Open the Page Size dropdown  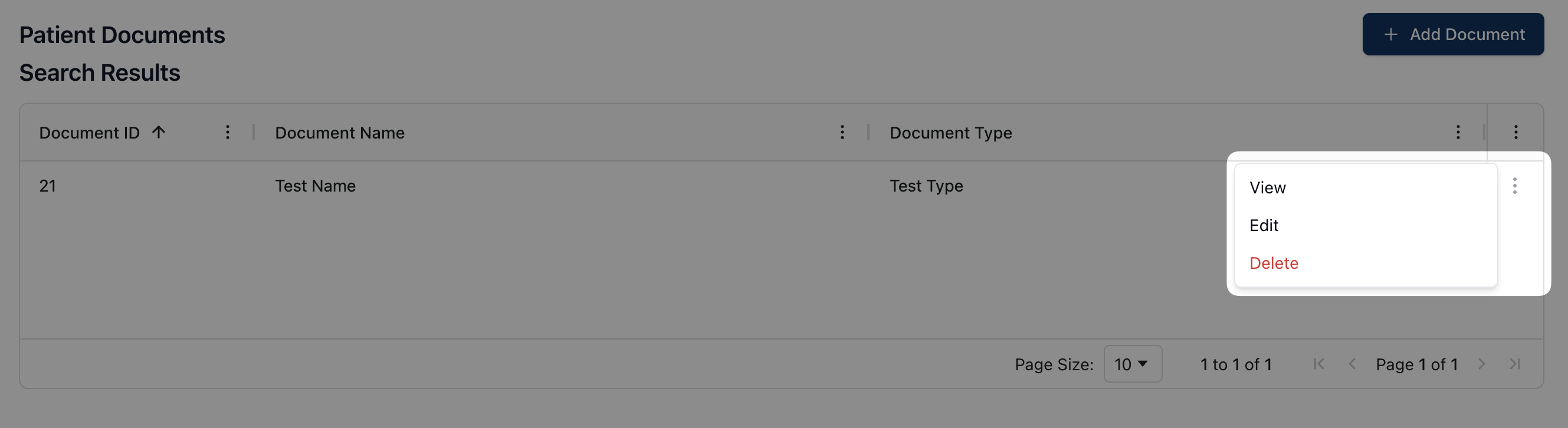1132,364
